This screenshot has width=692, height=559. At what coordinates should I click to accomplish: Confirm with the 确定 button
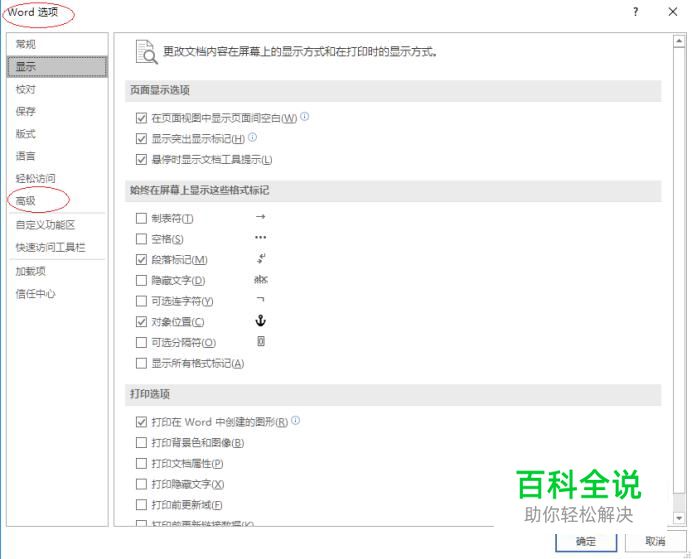pos(586,541)
